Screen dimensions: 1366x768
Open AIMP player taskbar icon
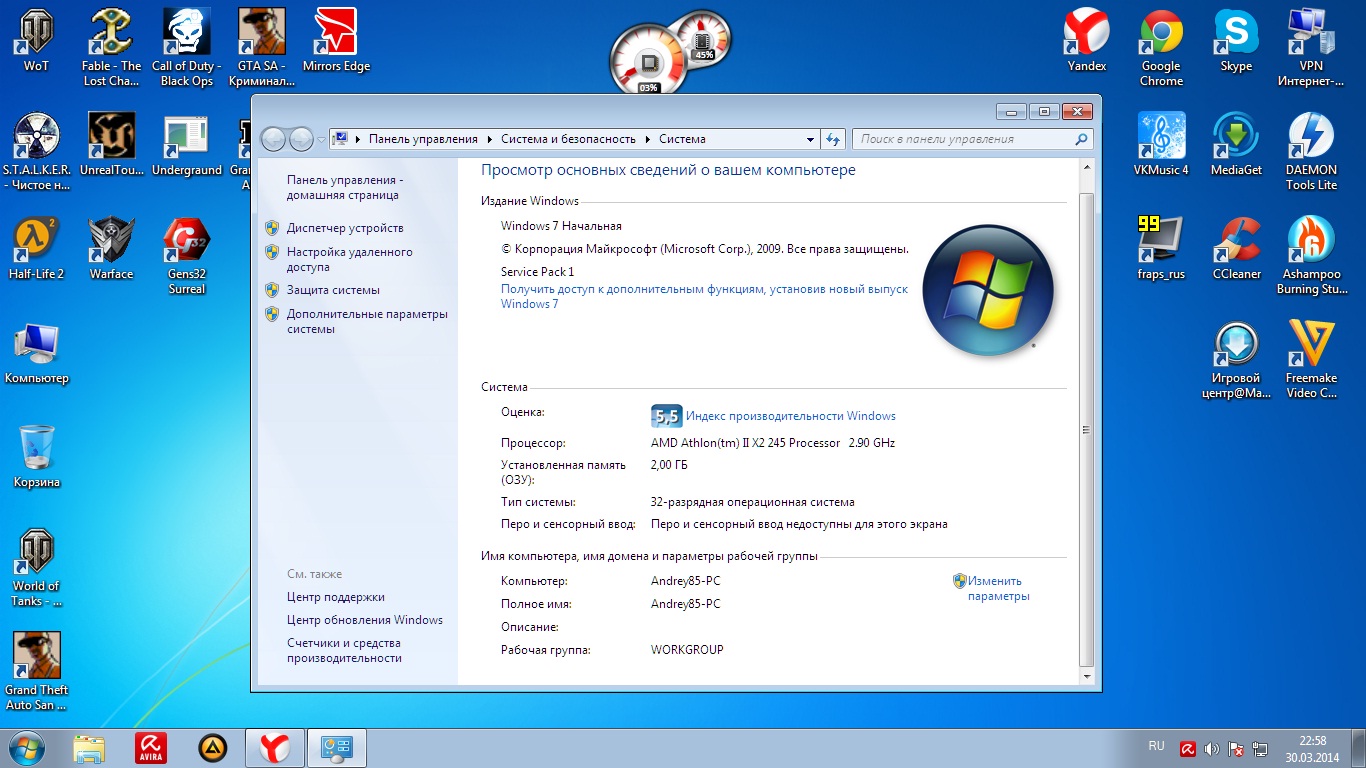coord(213,748)
